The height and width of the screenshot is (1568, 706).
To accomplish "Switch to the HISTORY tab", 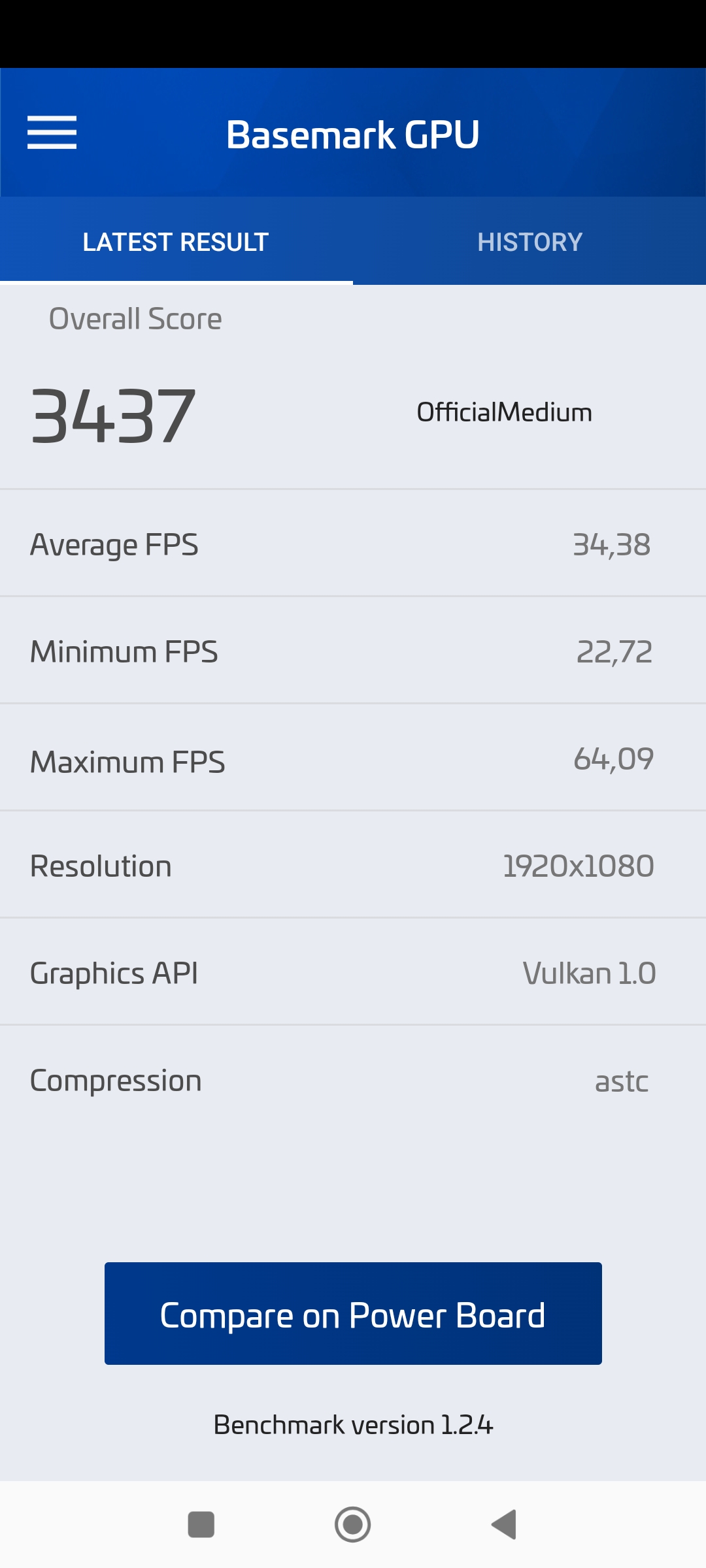I will pyautogui.click(x=529, y=242).
